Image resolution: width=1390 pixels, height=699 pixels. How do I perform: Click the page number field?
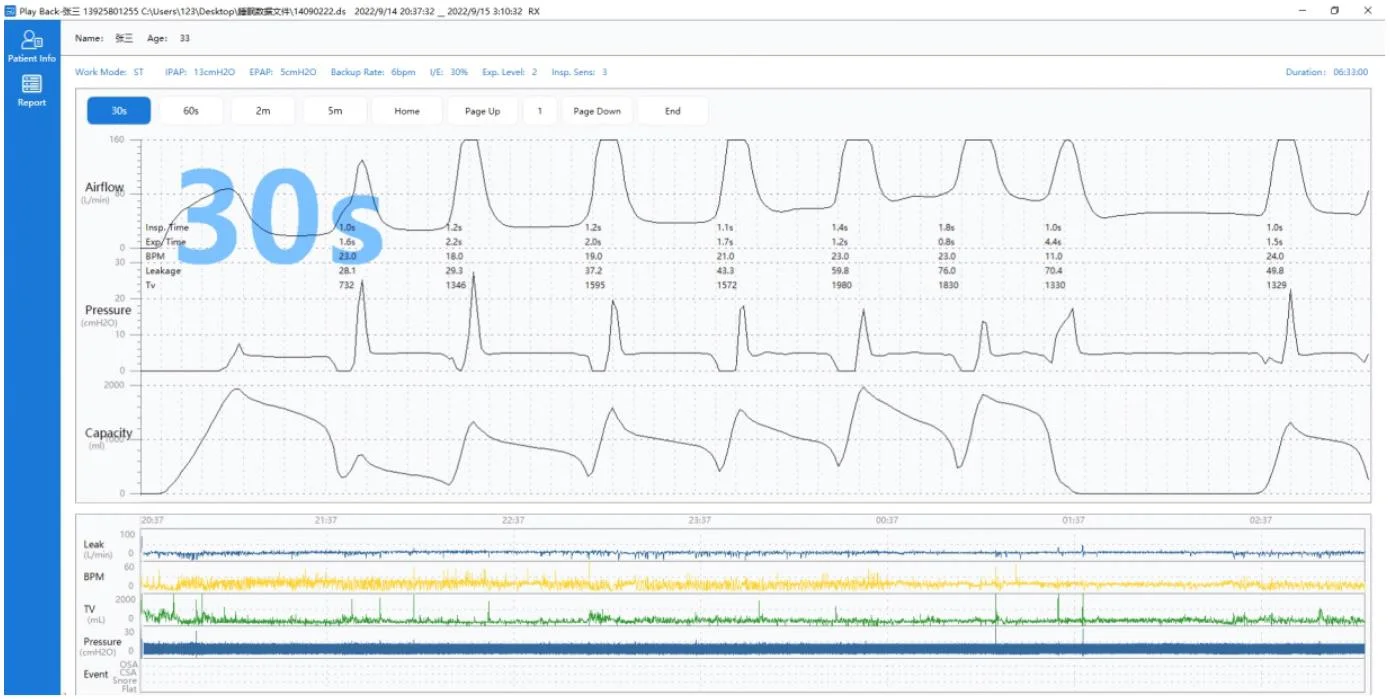coord(540,111)
